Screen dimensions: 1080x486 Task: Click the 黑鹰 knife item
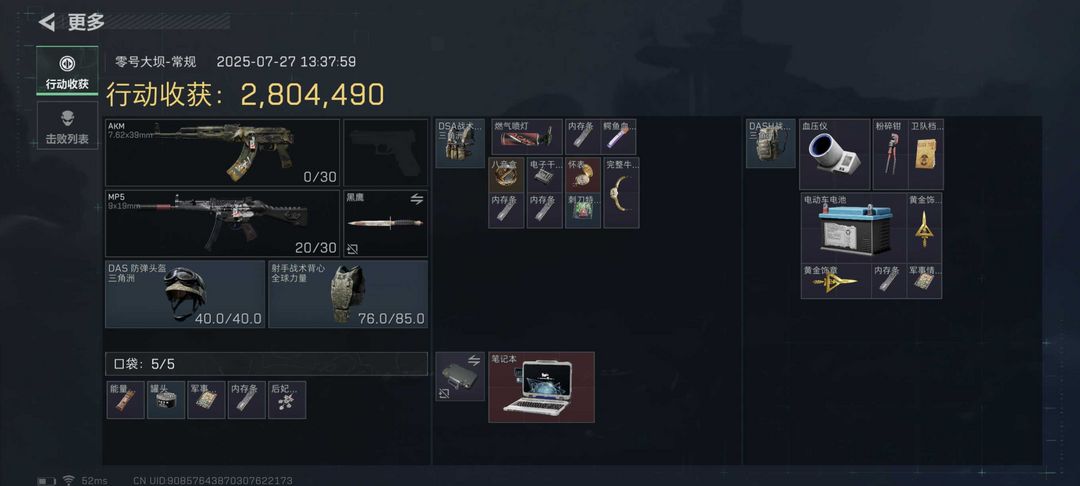pos(386,224)
